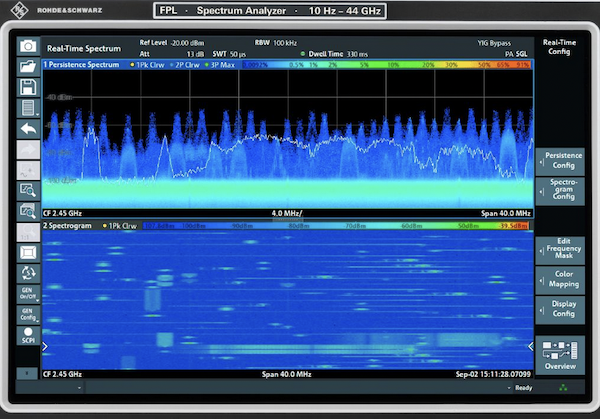Open file using folder icon
This screenshot has height=419, width=600.
(x=28, y=67)
